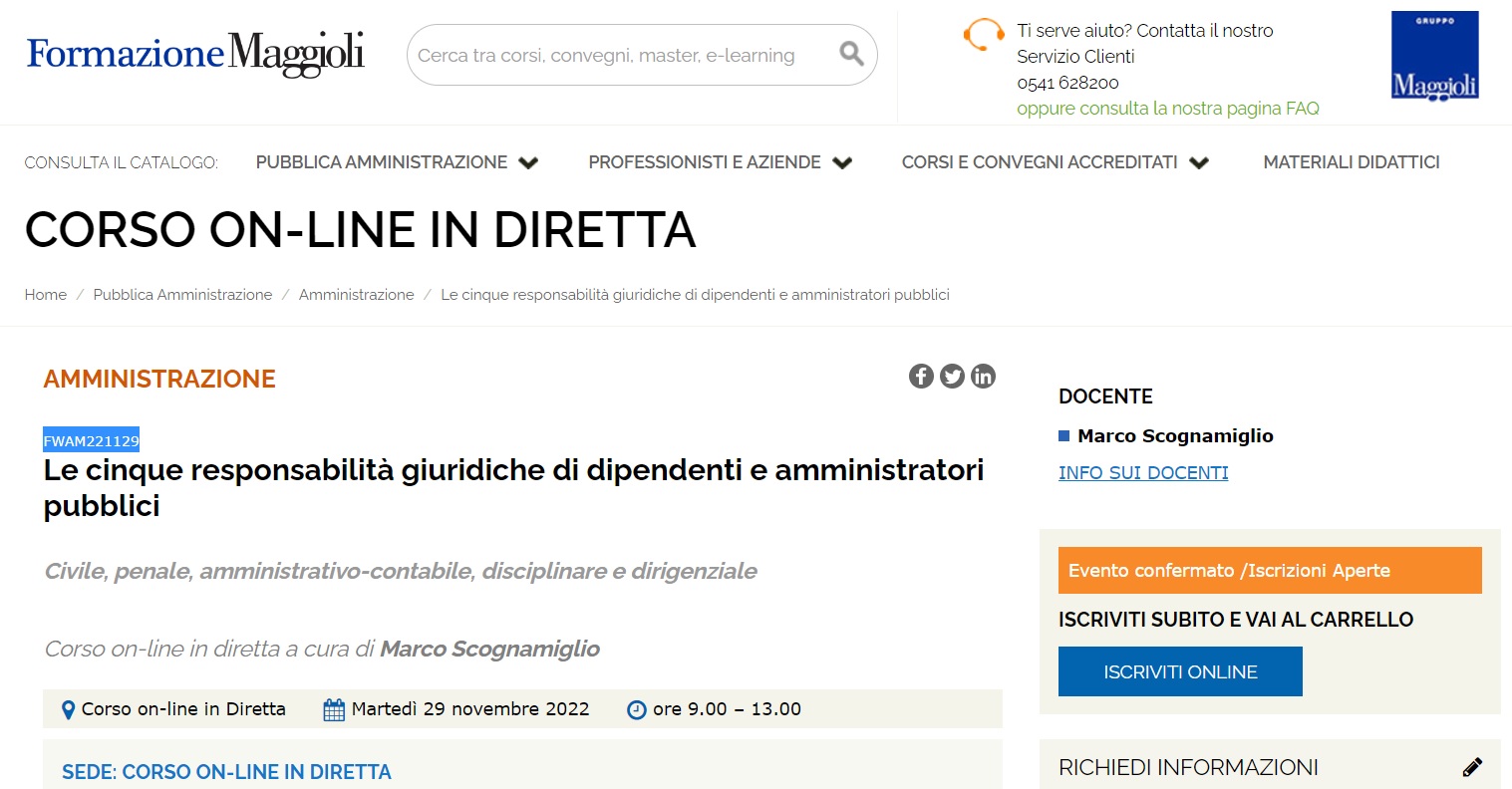Click the Evento confermato orange banner
This screenshot has height=789, width=1512.
(x=1270, y=571)
